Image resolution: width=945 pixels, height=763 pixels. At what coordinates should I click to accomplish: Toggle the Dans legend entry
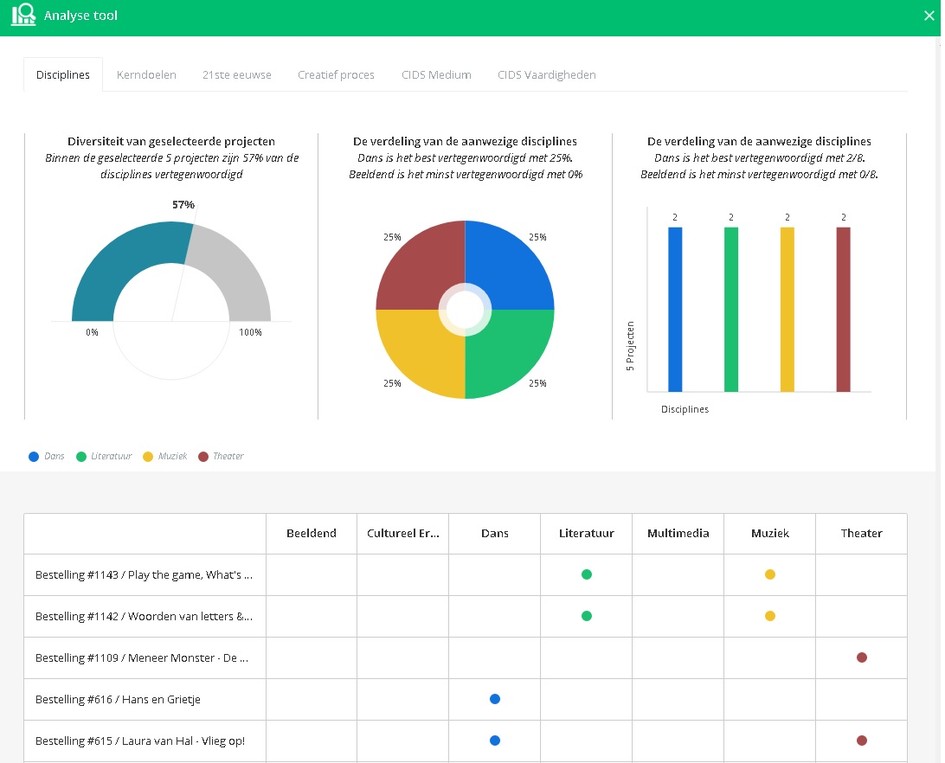click(46, 456)
